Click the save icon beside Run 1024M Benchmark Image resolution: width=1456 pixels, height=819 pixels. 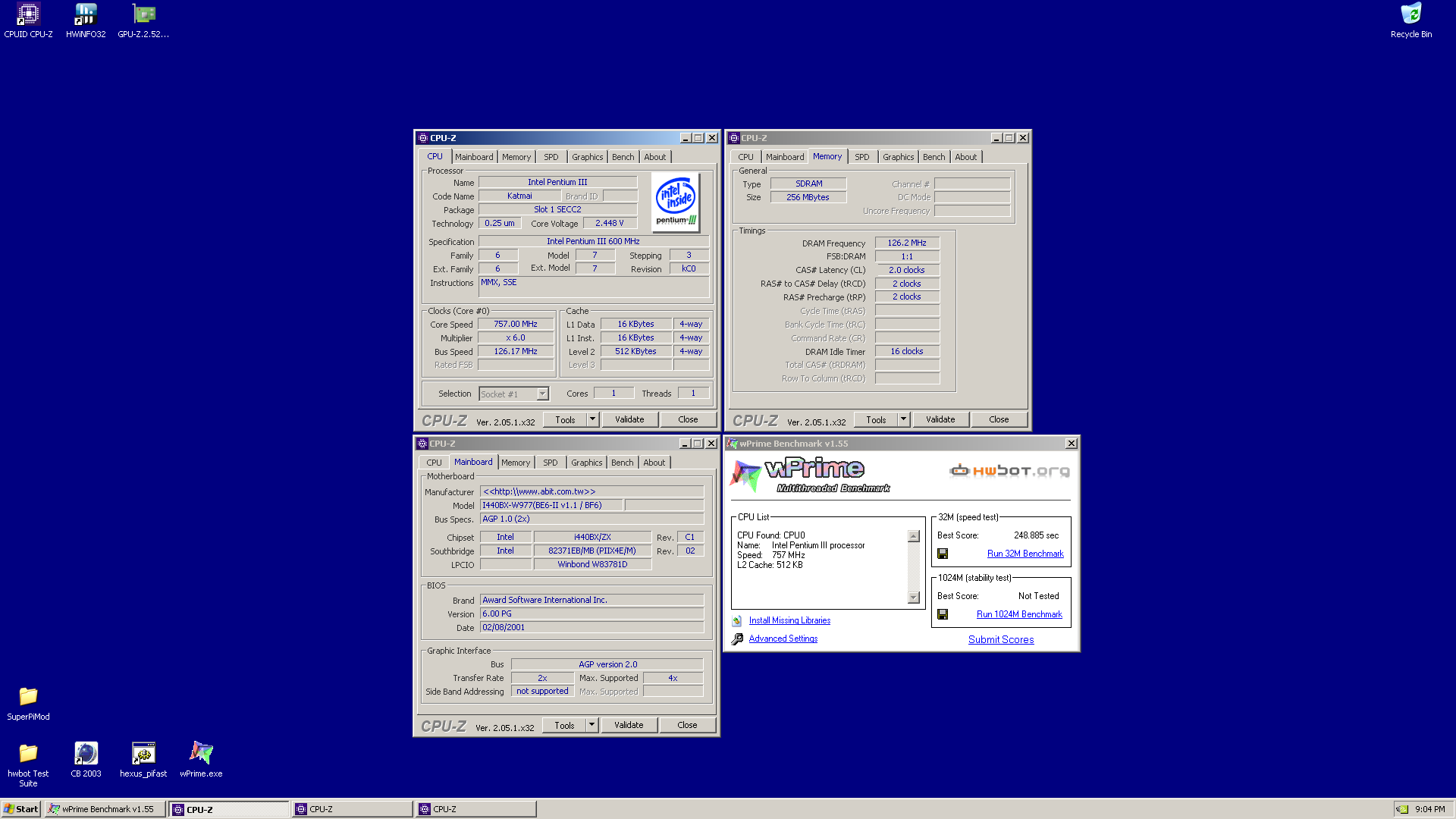943,614
